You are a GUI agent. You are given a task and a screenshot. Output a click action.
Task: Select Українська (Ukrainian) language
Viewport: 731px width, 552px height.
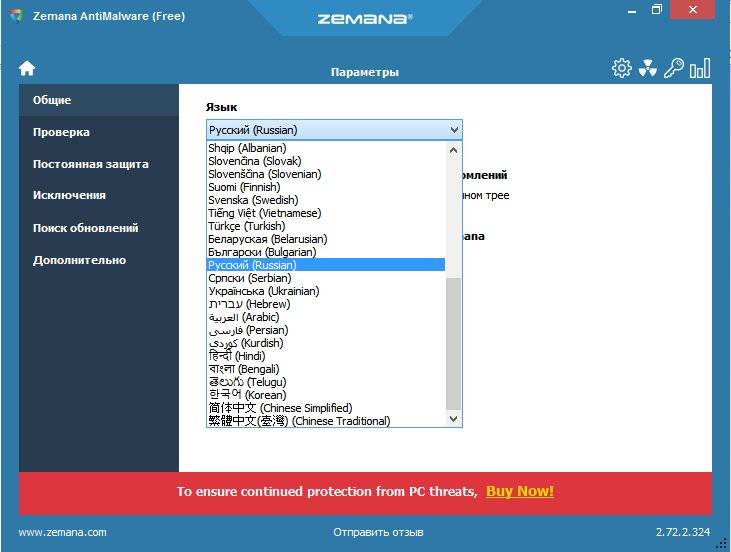[326, 291]
